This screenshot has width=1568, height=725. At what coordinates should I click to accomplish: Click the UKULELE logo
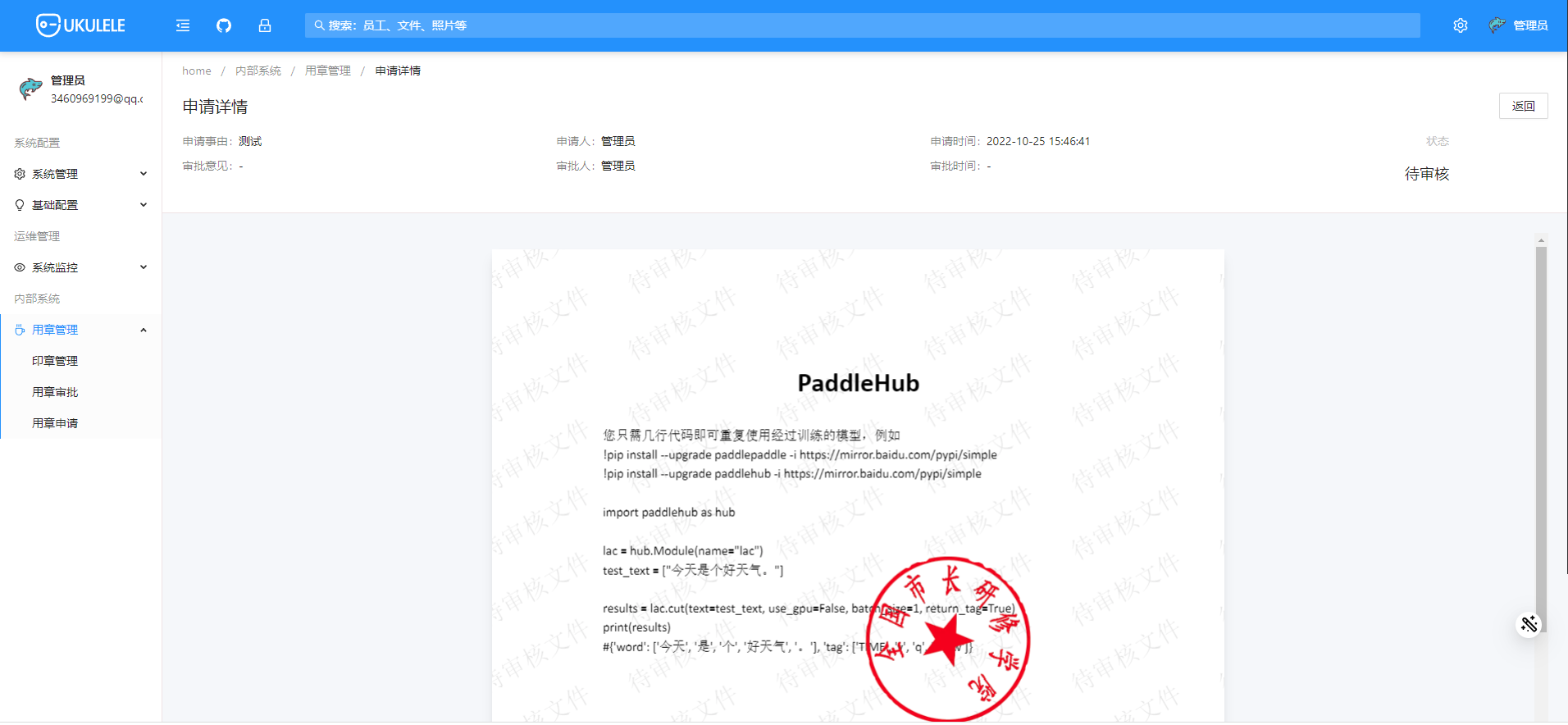(80, 25)
